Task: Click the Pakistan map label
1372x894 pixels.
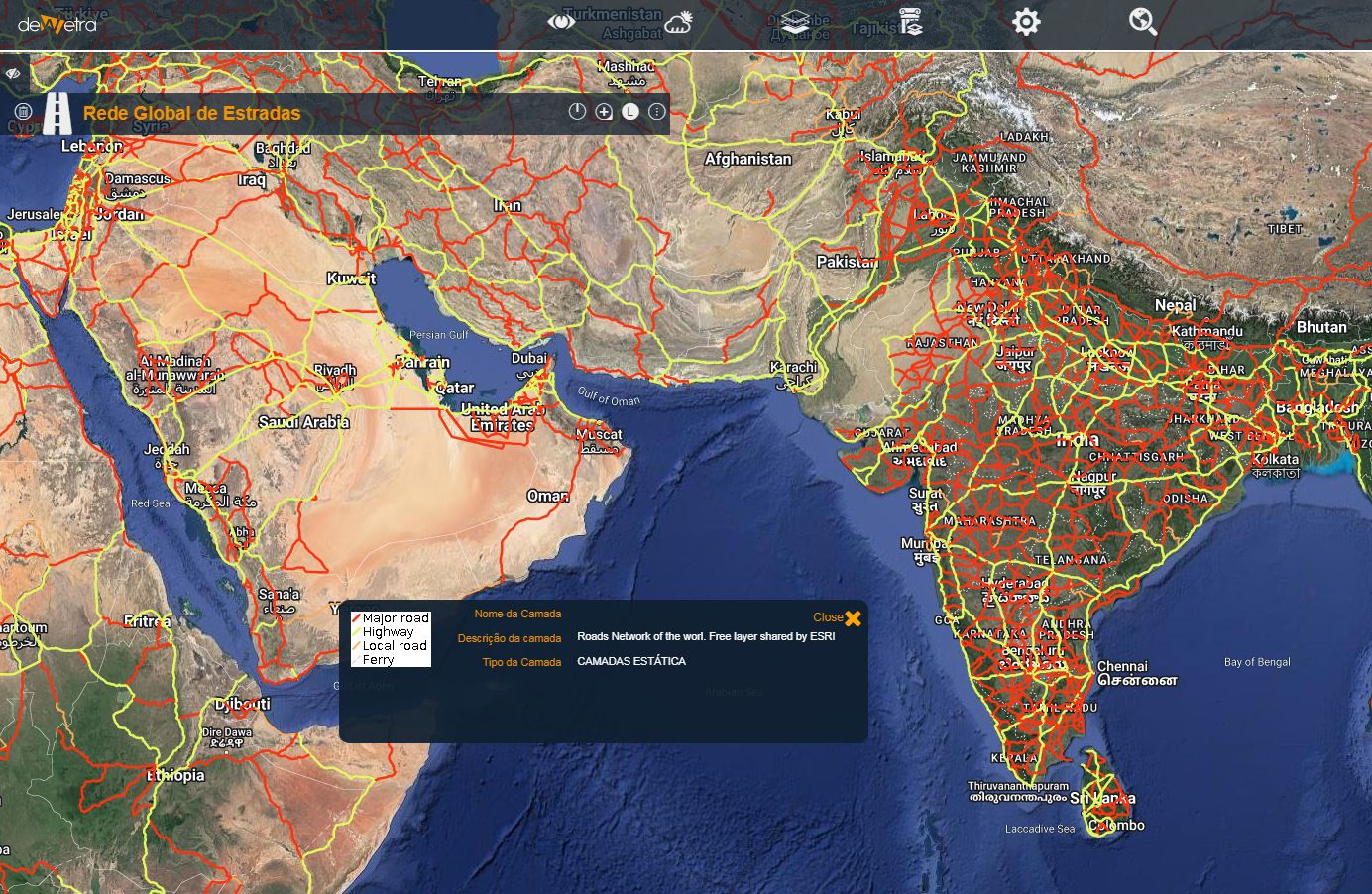Action: pyautogui.click(x=847, y=262)
